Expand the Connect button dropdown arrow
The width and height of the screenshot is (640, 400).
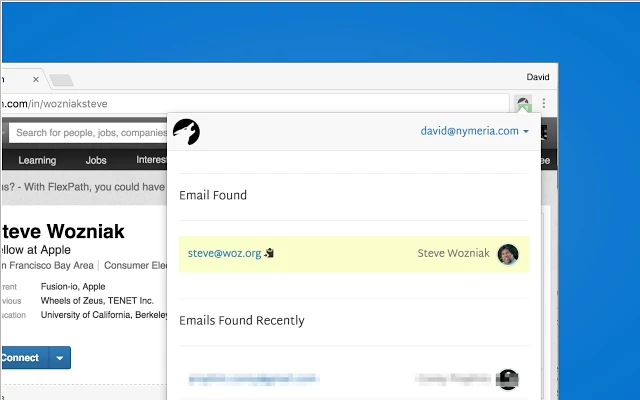[60, 358]
